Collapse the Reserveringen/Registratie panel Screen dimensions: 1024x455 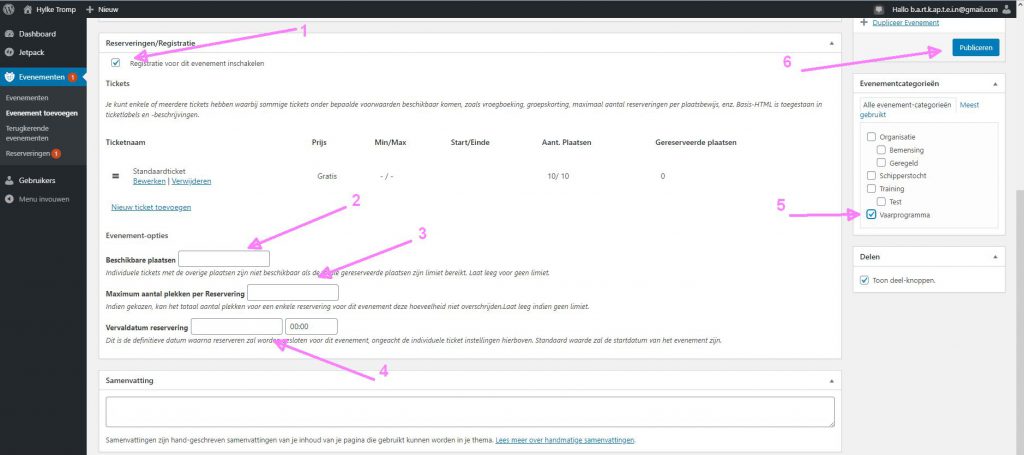click(831, 44)
